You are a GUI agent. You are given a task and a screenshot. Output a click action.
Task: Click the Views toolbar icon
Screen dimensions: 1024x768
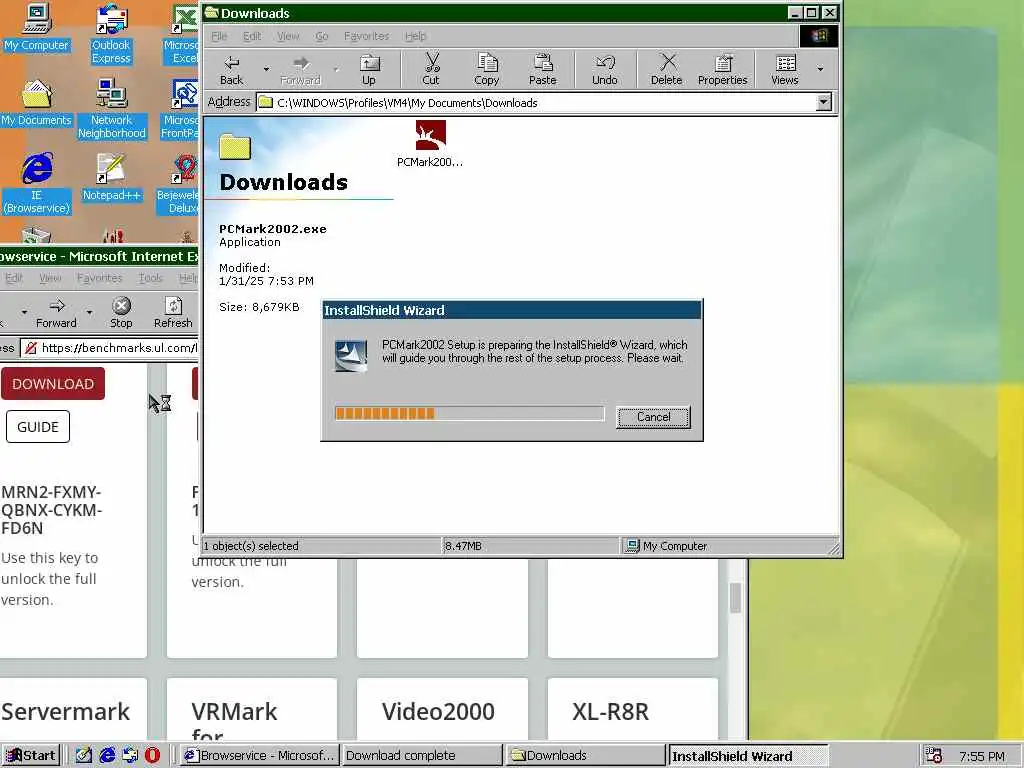[785, 69]
